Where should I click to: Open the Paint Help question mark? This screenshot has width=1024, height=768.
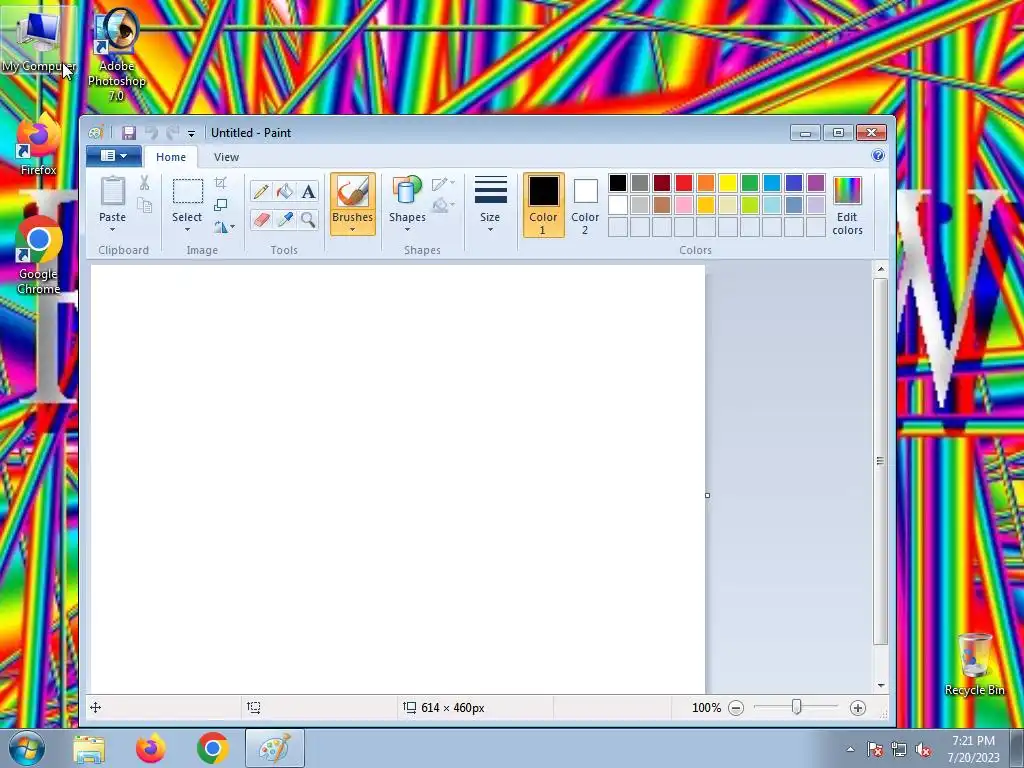pos(878,155)
